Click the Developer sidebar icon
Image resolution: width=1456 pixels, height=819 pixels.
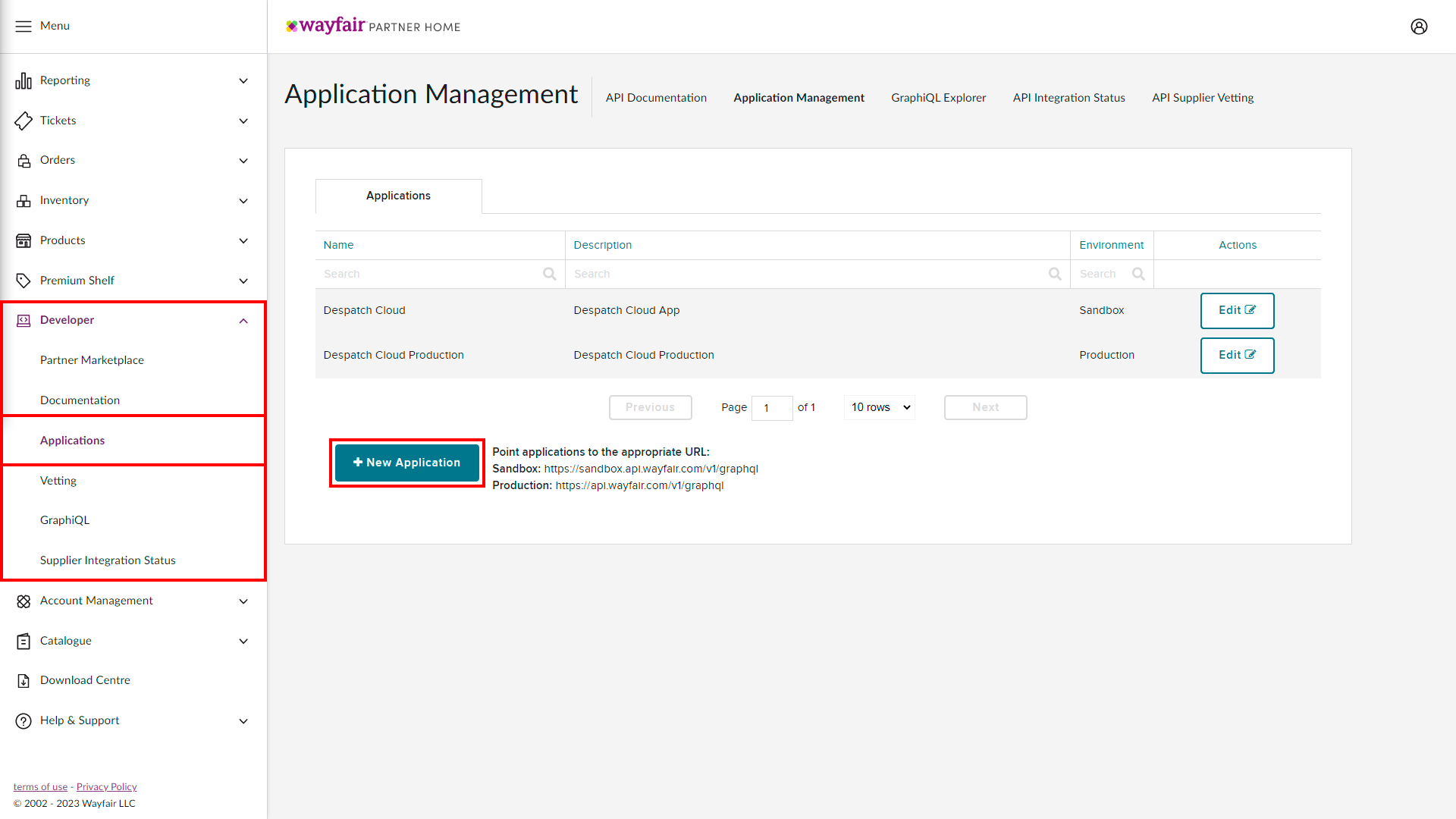24,321
